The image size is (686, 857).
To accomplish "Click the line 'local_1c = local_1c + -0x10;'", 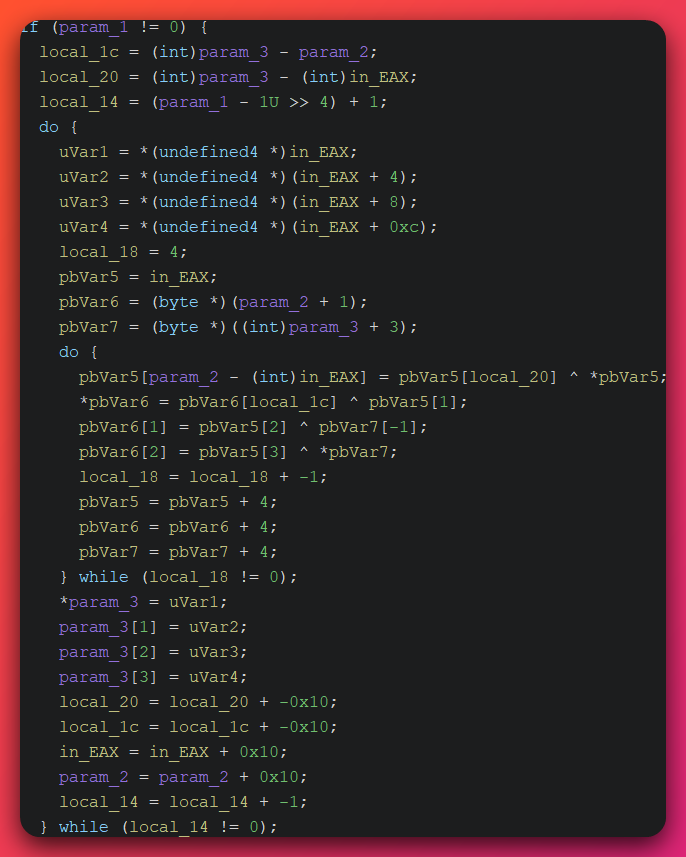I will 198,727.
